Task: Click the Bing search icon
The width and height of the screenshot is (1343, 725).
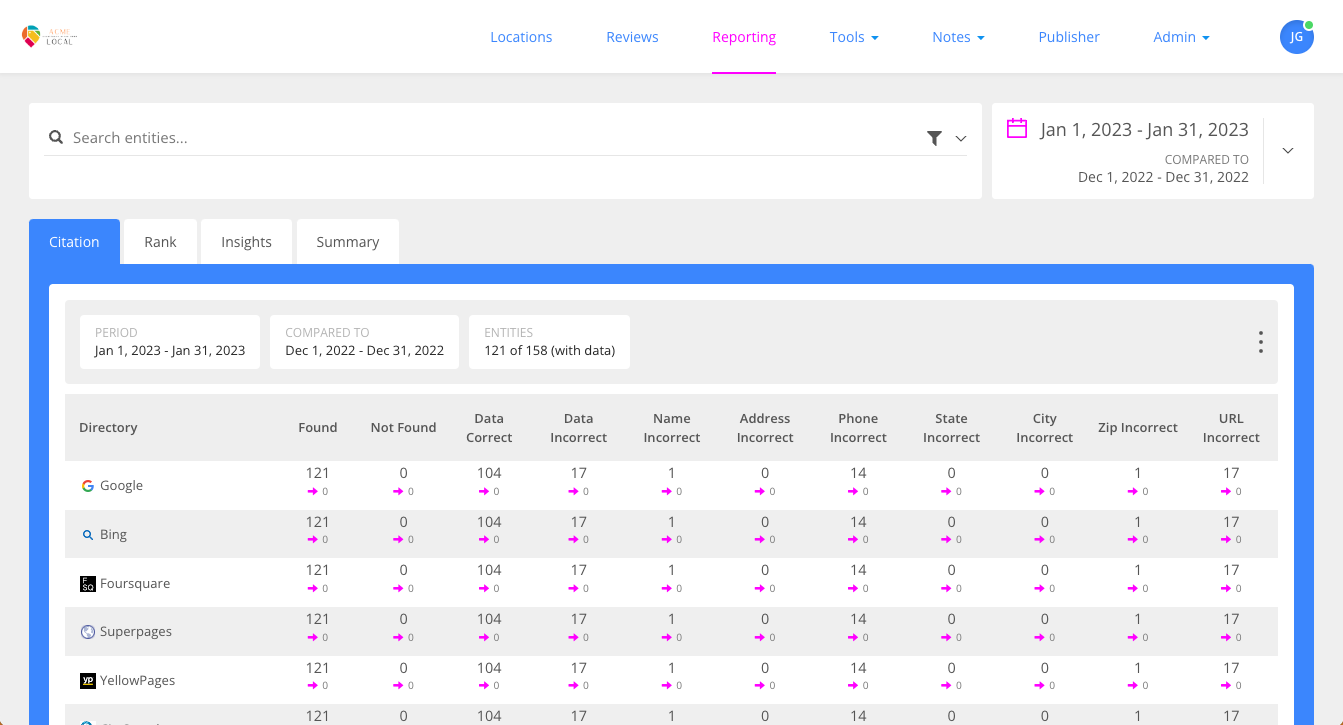Action: point(87,534)
